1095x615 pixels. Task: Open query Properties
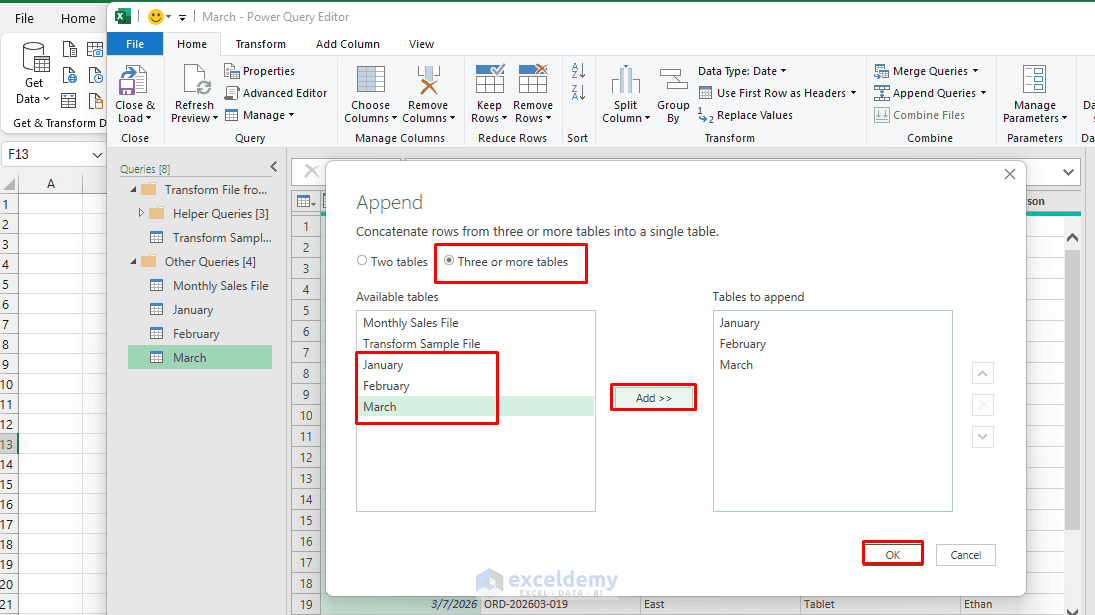tap(260, 71)
